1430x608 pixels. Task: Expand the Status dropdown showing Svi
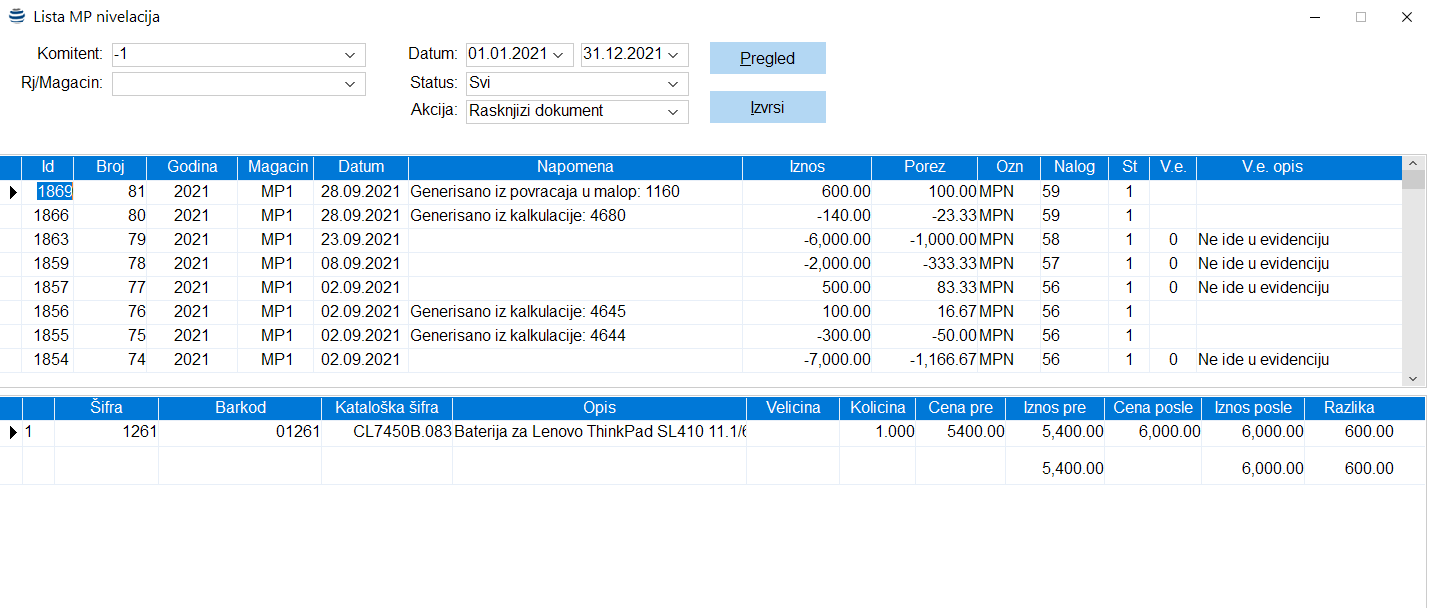[x=674, y=84]
